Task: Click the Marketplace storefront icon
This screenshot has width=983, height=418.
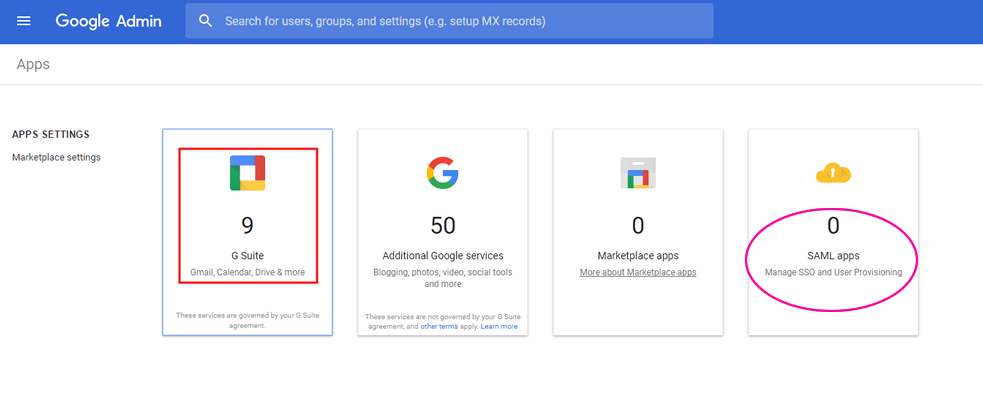Action: pyautogui.click(x=638, y=173)
